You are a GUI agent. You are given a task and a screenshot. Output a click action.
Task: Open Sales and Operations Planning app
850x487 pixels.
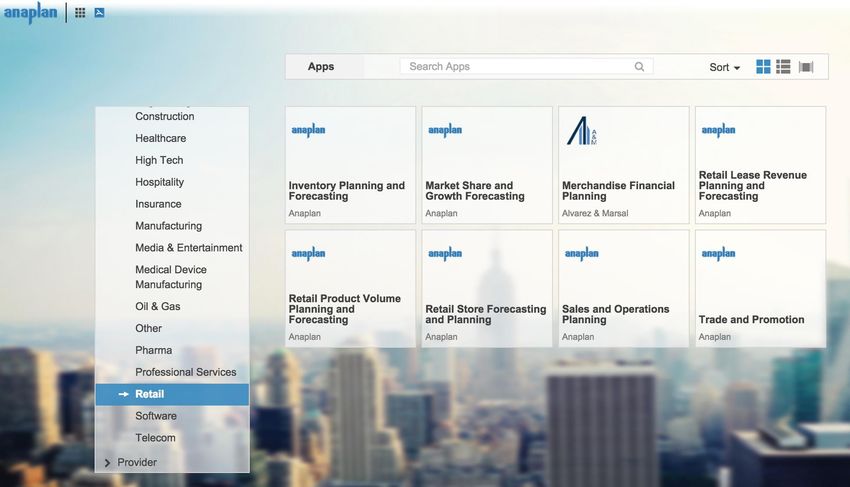pos(615,314)
